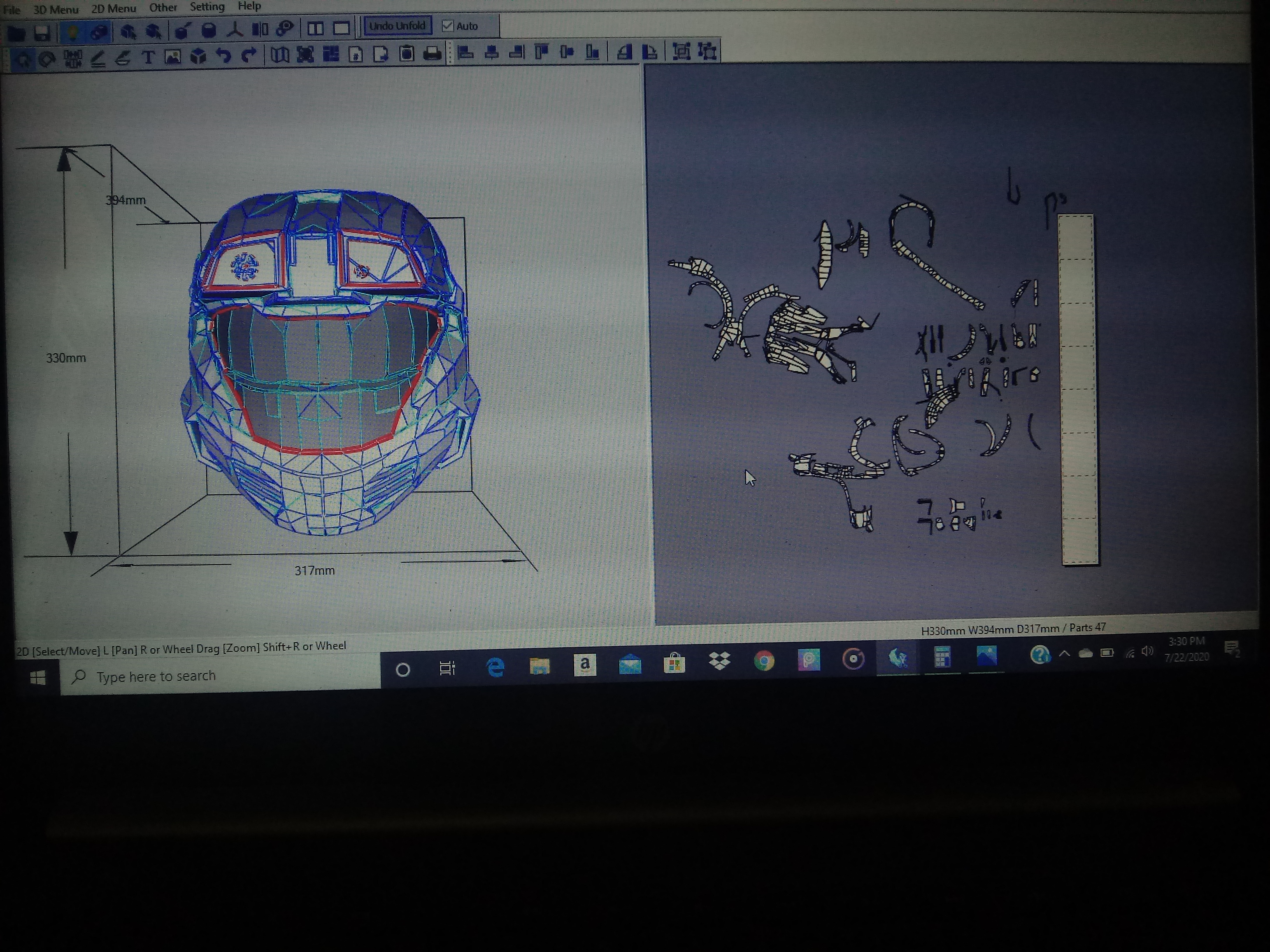Screen dimensions: 1270x952
Task: Click the H330mm W394mm D317mm status text
Action: [x=1013, y=629]
